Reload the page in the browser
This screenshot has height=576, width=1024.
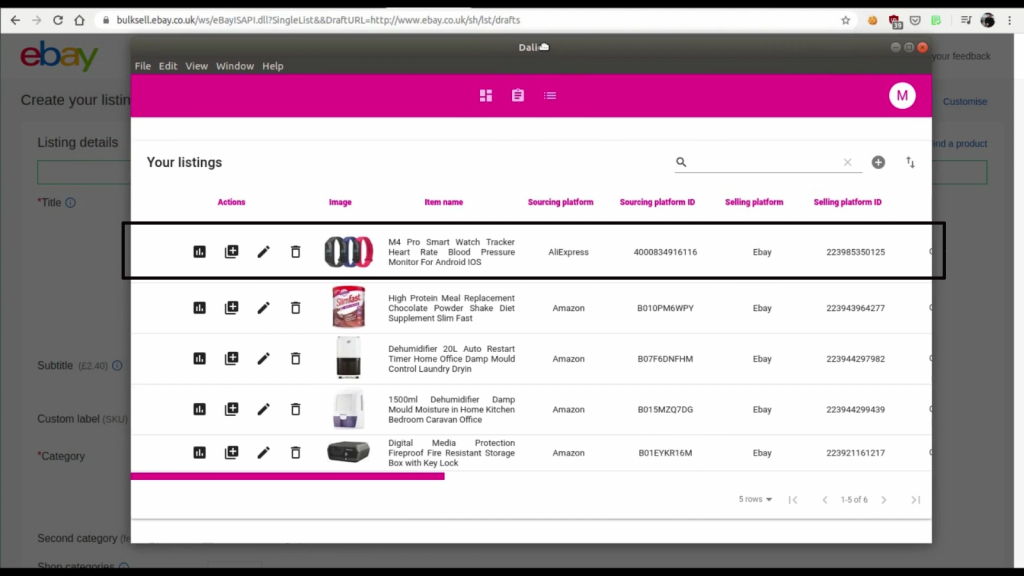click(57, 20)
